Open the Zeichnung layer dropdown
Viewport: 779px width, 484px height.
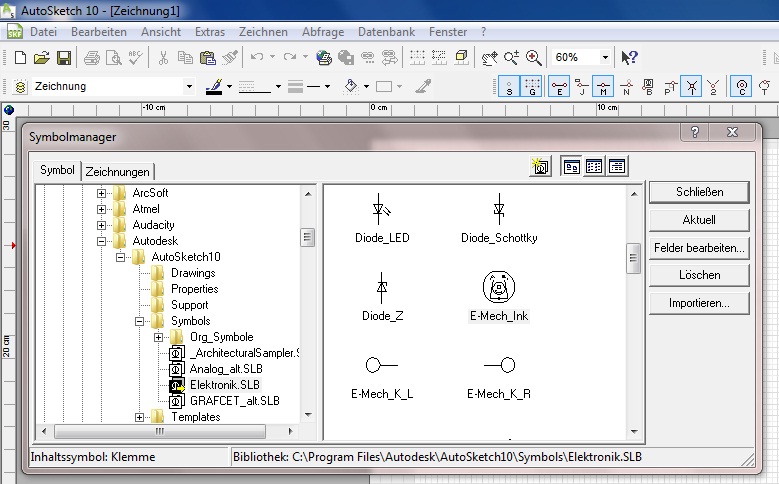coord(189,86)
